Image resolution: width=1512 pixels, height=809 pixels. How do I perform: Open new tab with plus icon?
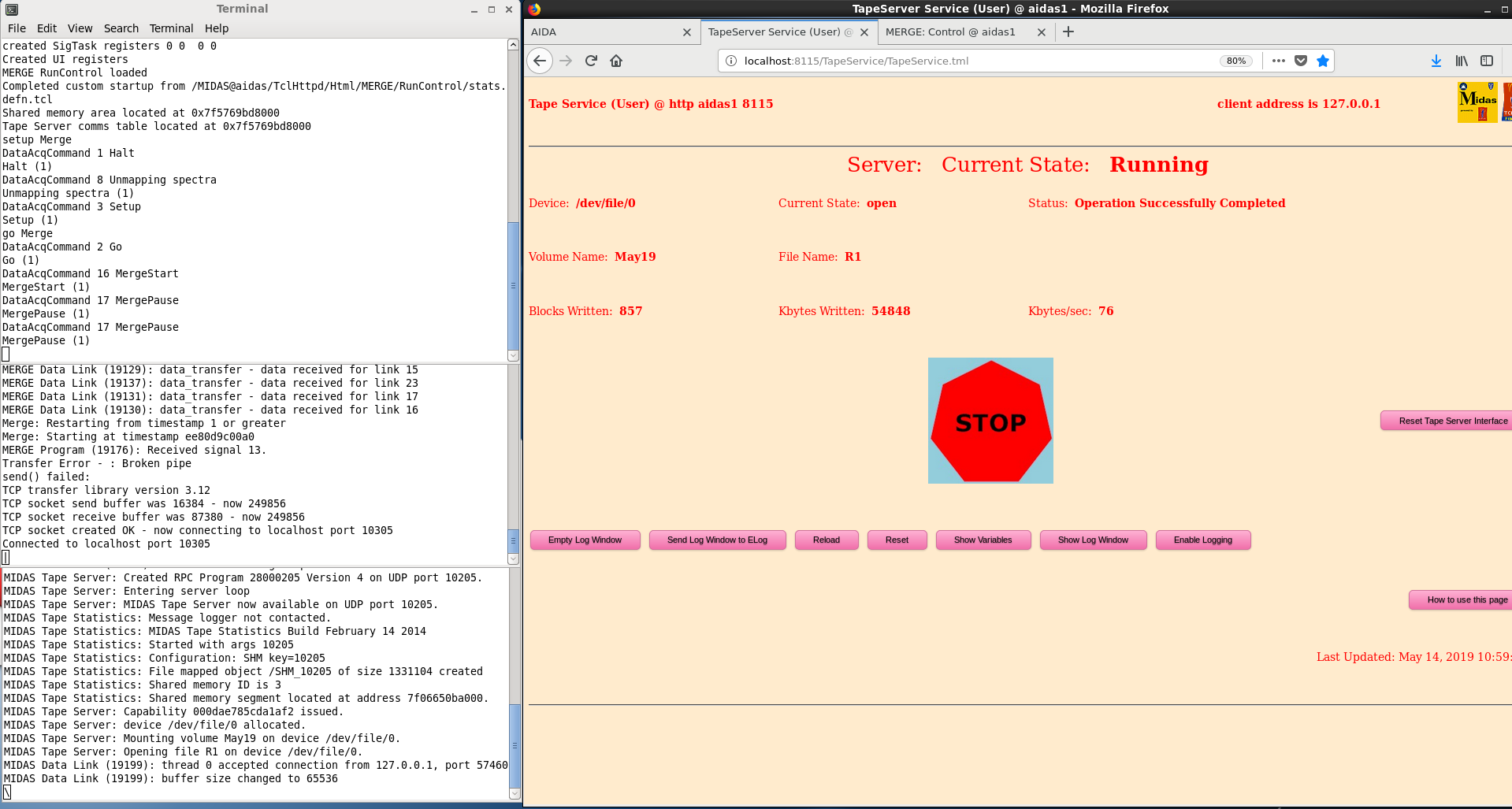[x=1068, y=32]
